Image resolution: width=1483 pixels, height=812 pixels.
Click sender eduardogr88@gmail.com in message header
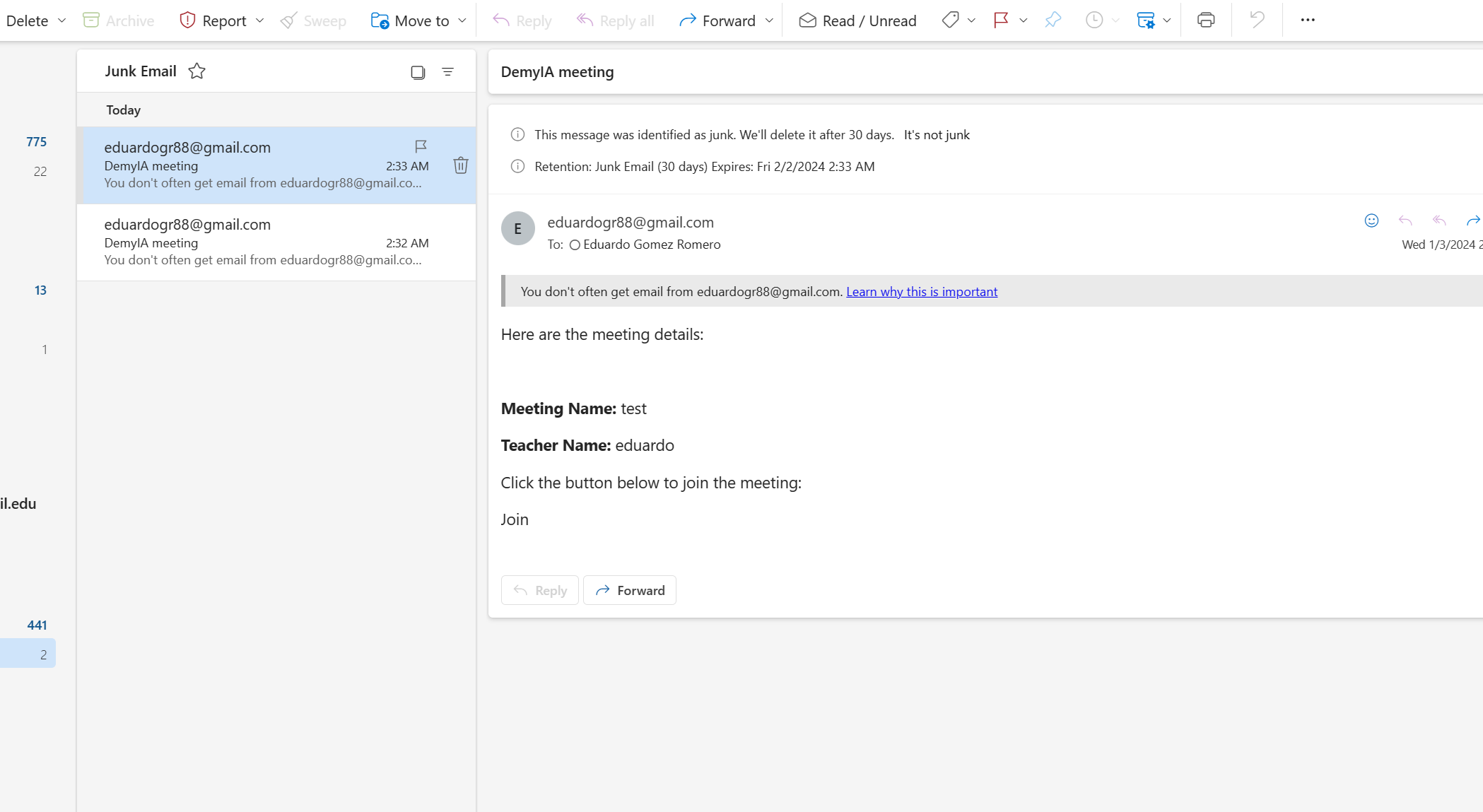[x=631, y=223]
